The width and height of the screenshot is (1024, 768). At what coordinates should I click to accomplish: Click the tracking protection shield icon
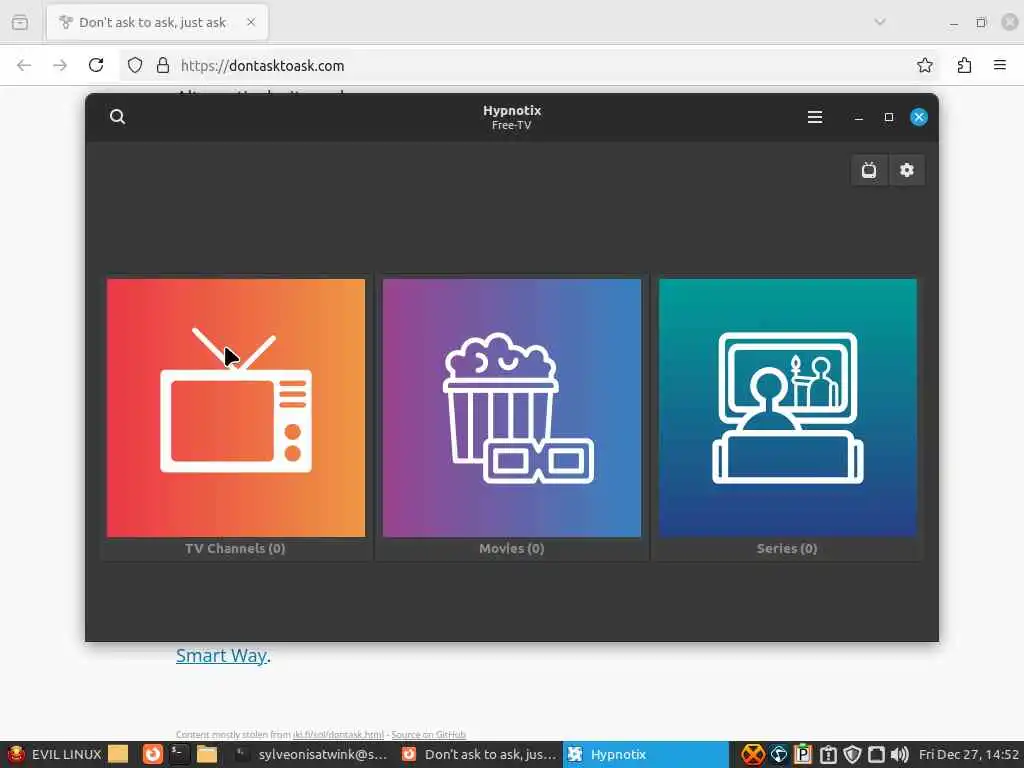135,65
